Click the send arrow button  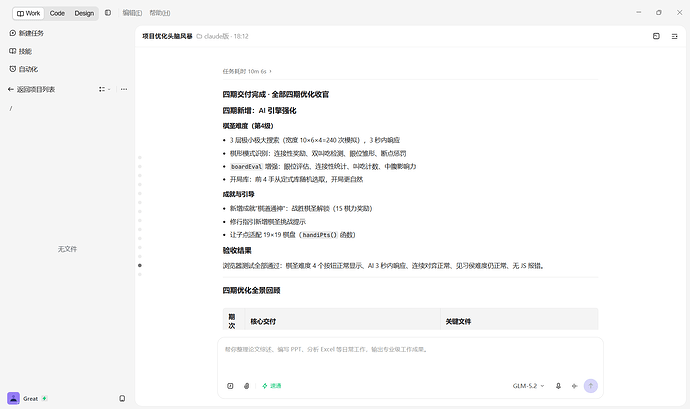pyautogui.click(x=591, y=386)
